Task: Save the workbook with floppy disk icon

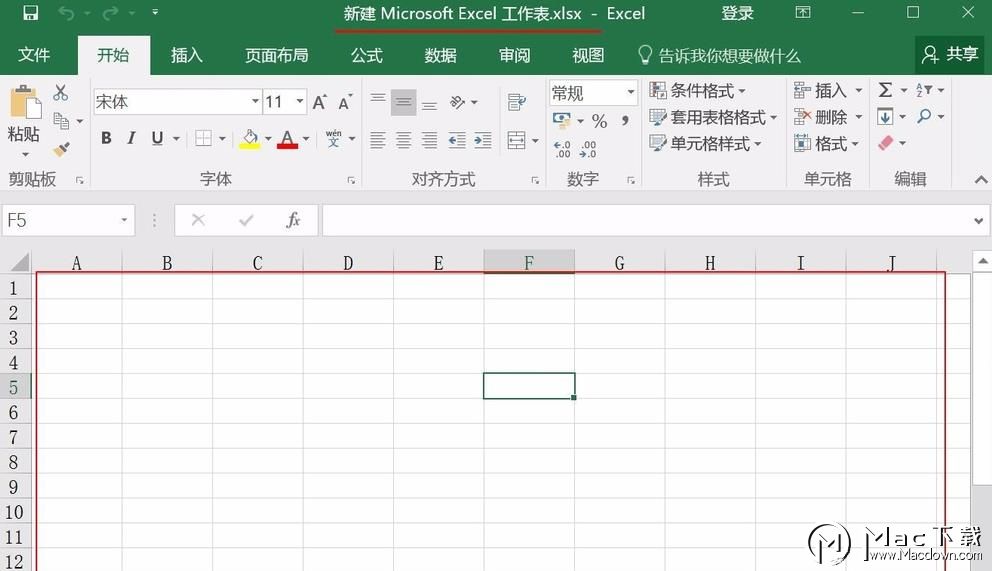Action: coord(30,13)
